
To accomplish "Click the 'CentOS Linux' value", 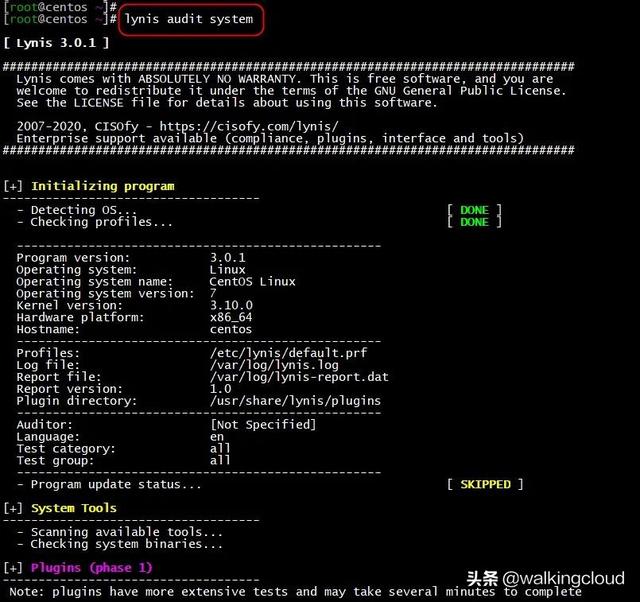I will [252, 282].
